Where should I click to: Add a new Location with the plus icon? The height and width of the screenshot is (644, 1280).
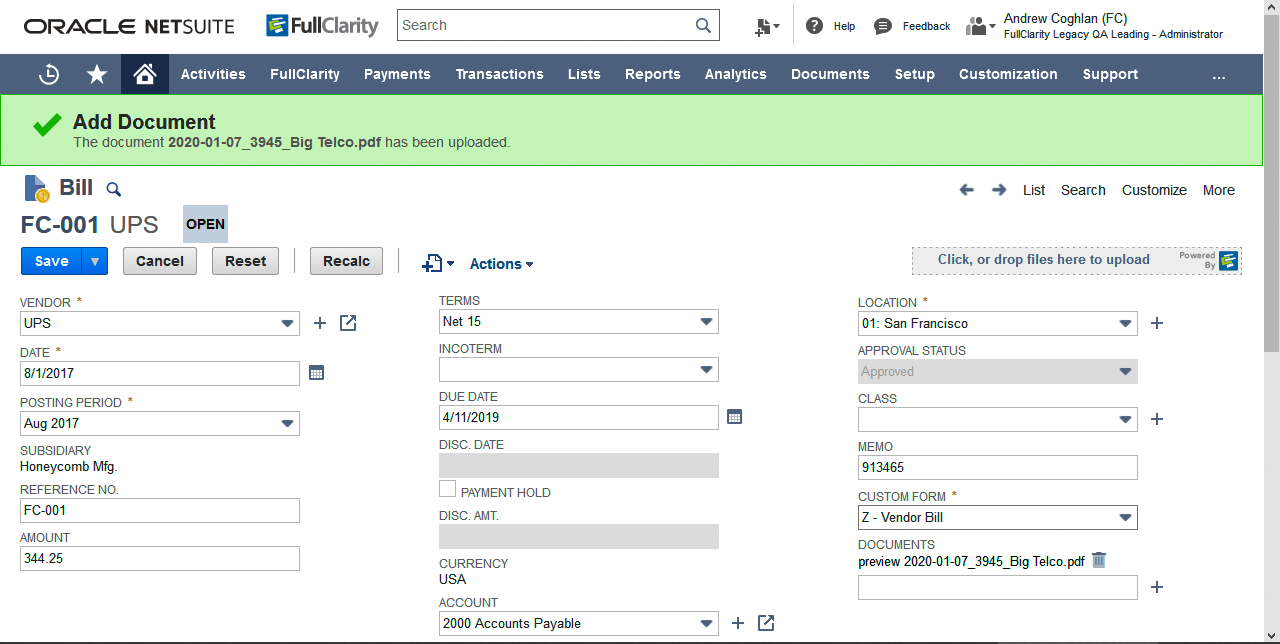[x=1156, y=322]
